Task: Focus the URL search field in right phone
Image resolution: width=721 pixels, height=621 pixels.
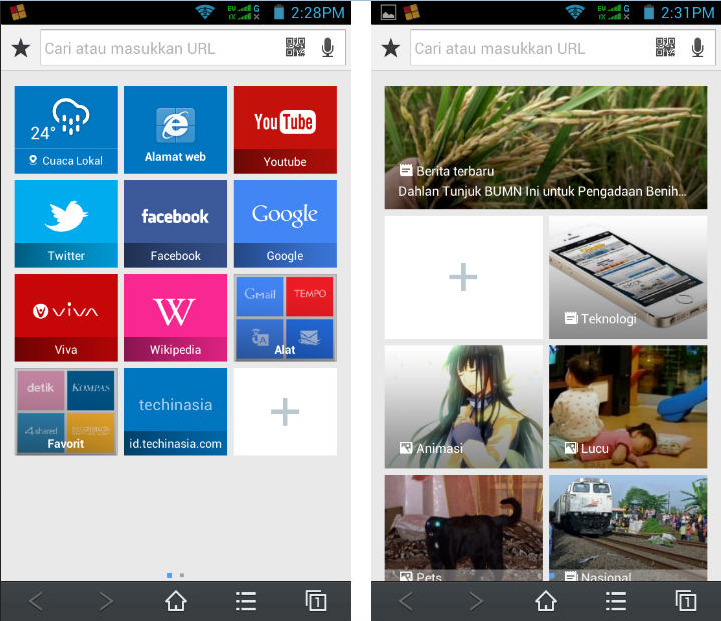Action: click(x=562, y=48)
